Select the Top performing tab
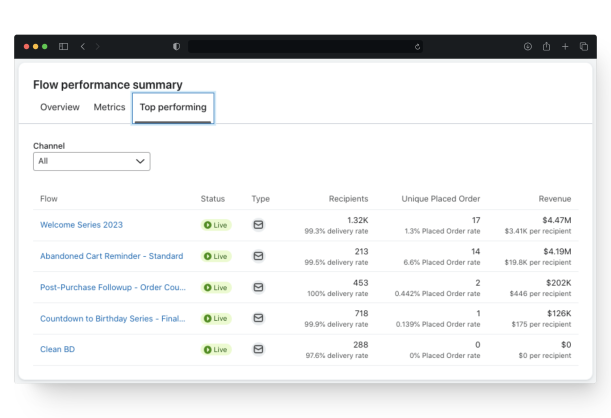 pyautogui.click(x=173, y=107)
